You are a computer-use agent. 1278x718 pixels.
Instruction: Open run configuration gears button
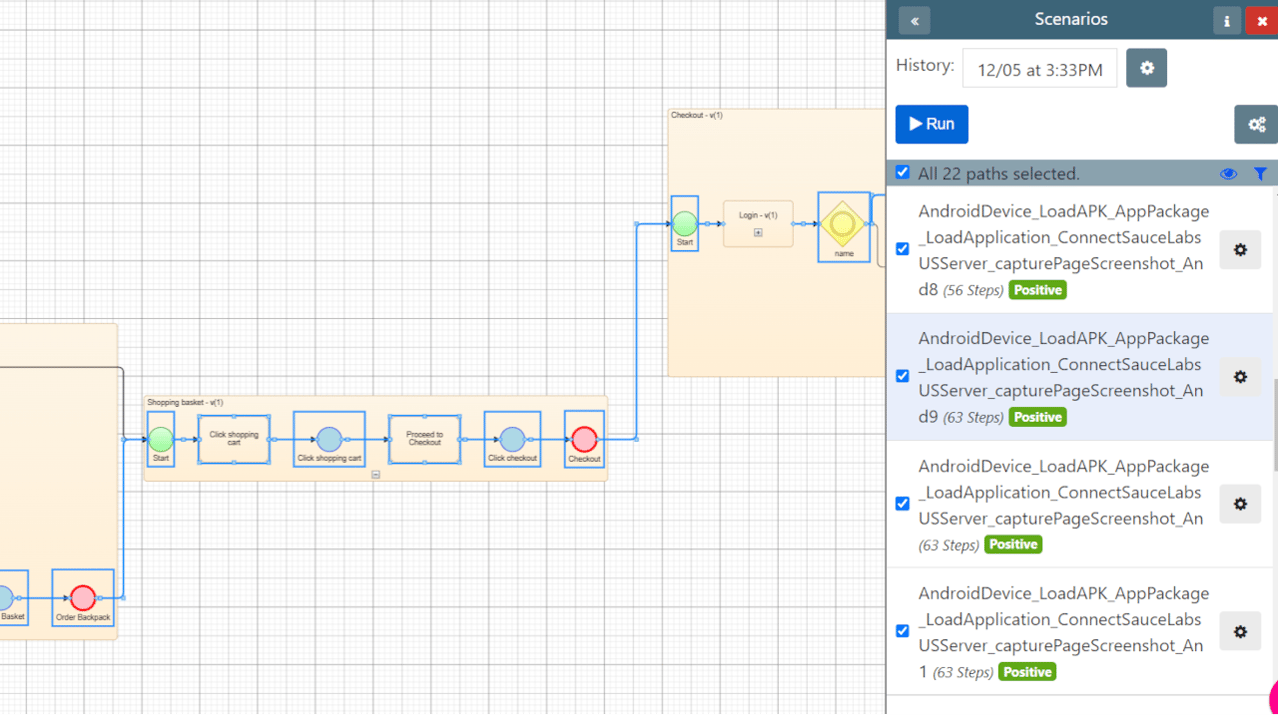pyautogui.click(x=1256, y=125)
